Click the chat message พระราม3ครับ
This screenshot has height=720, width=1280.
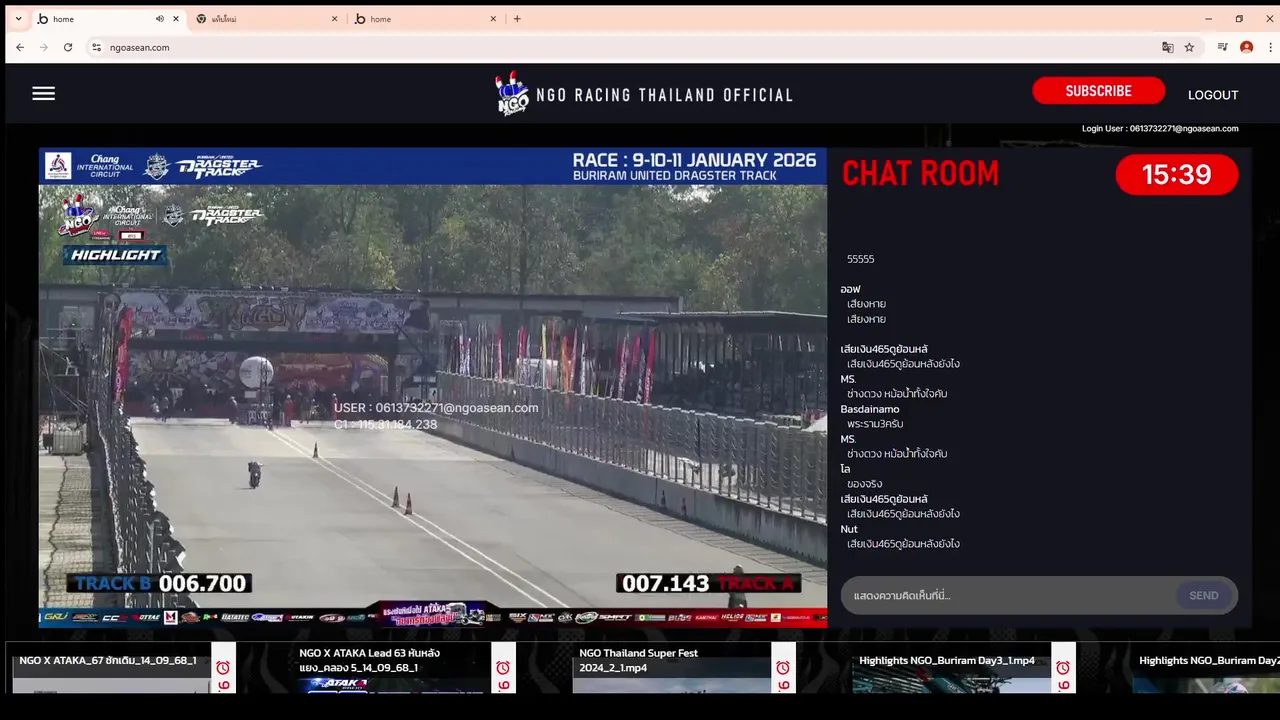click(x=875, y=424)
